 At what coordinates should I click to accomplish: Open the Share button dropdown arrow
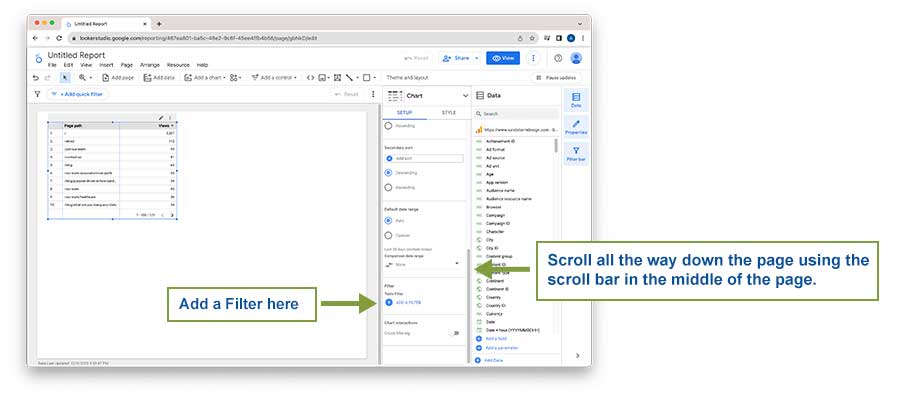click(476, 58)
